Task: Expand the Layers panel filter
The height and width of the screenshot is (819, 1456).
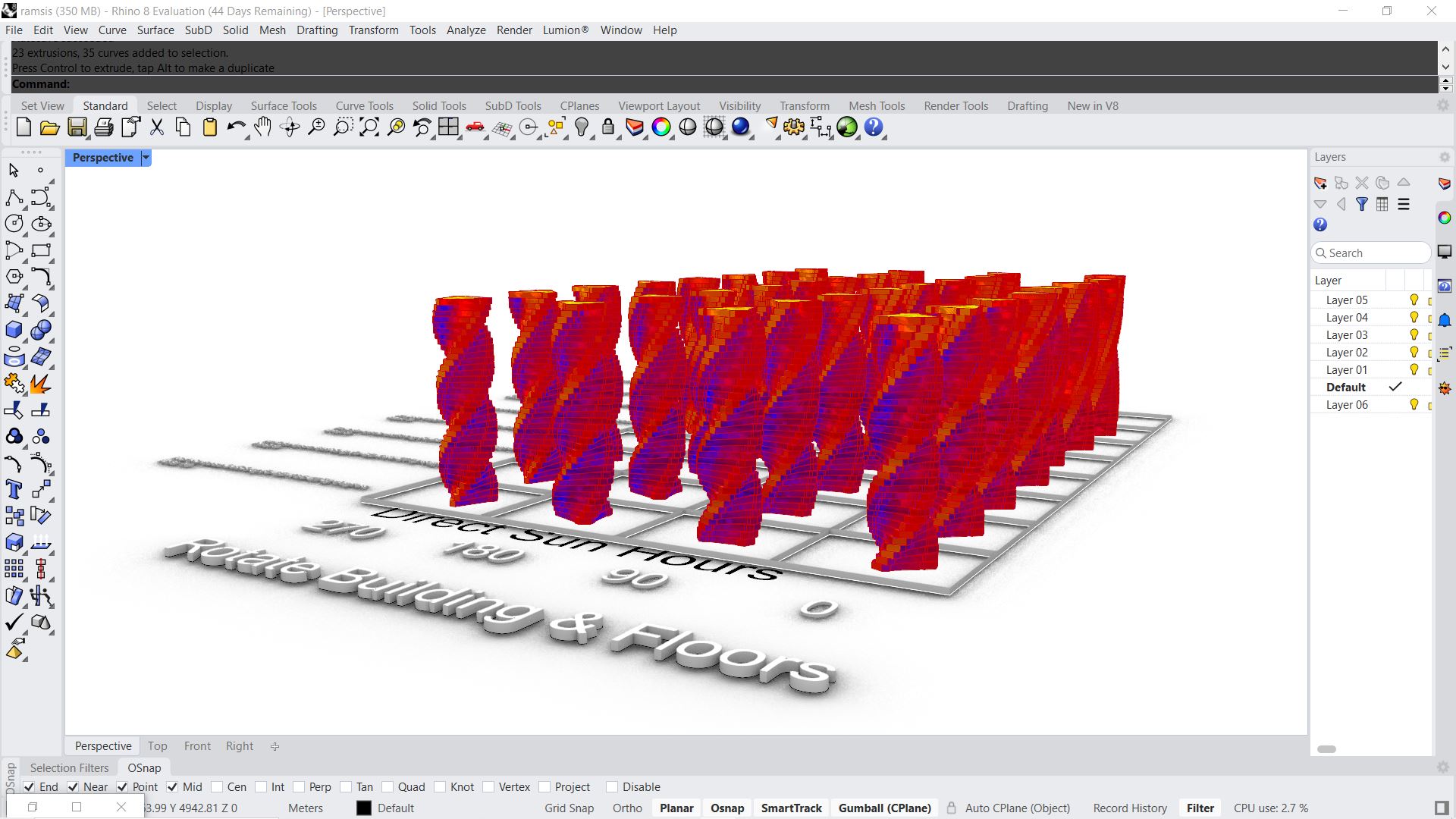Action: tap(1362, 204)
